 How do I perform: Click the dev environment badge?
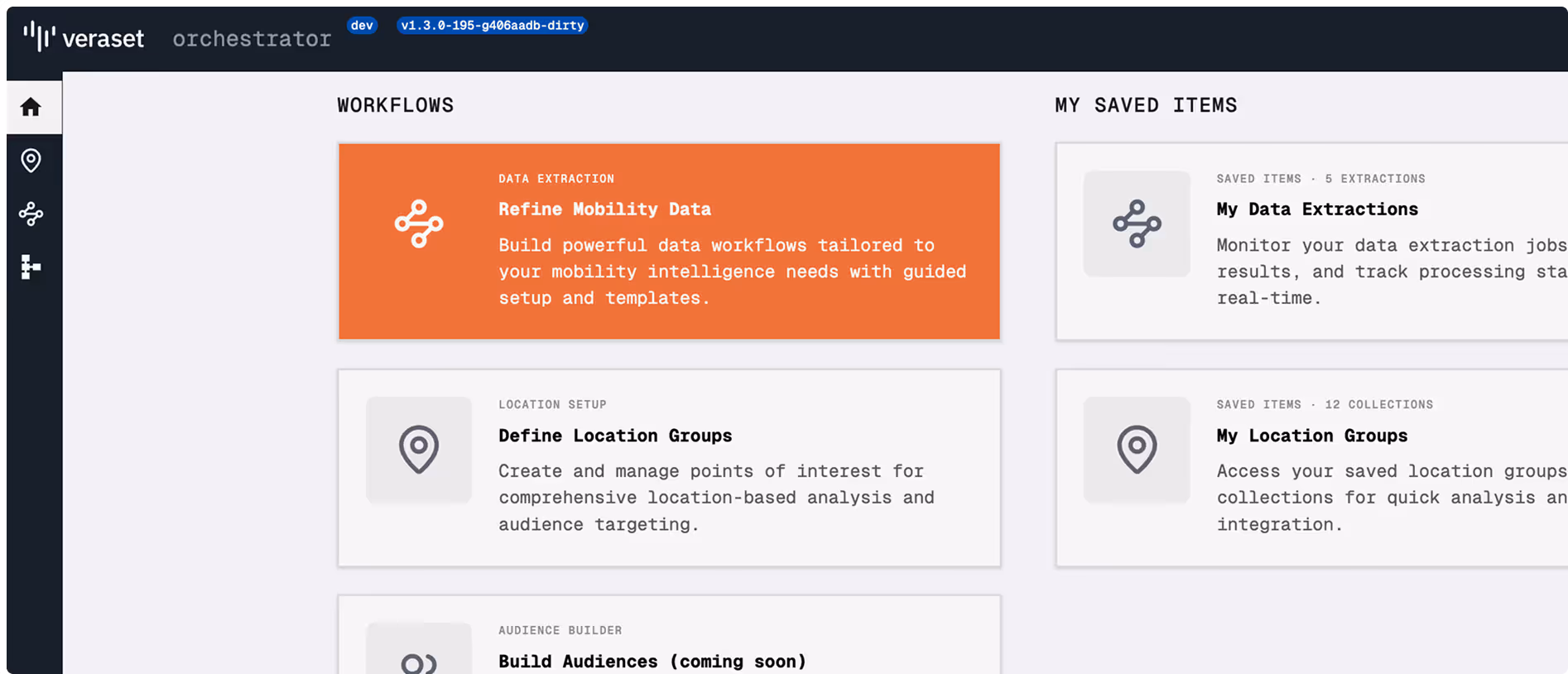[x=362, y=26]
